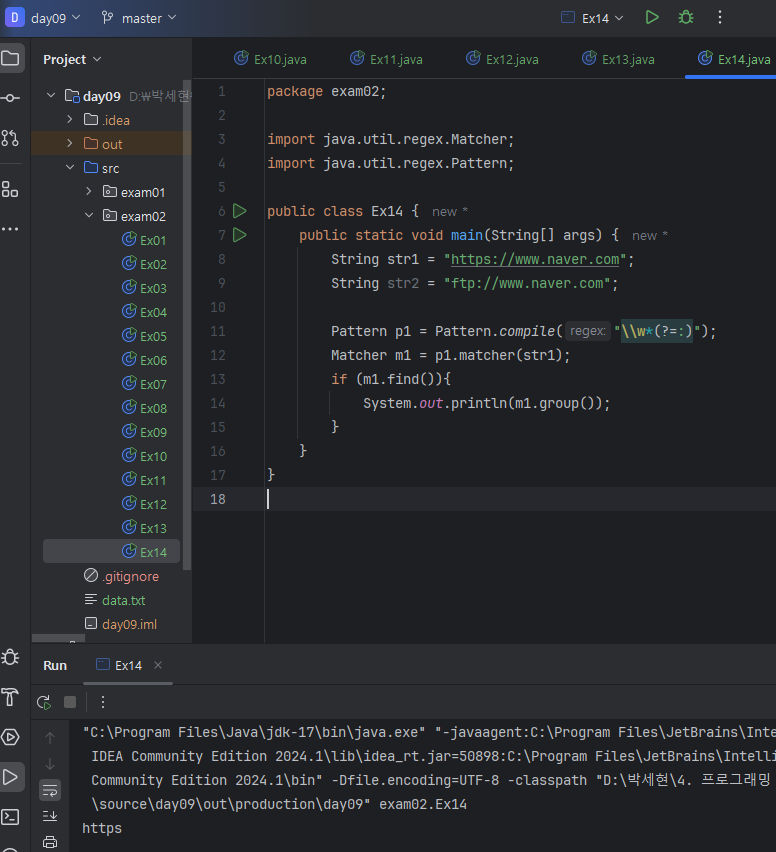The height and width of the screenshot is (852, 776).
Task: Toggle the Project tool window folder icon
Action: pos(10,58)
